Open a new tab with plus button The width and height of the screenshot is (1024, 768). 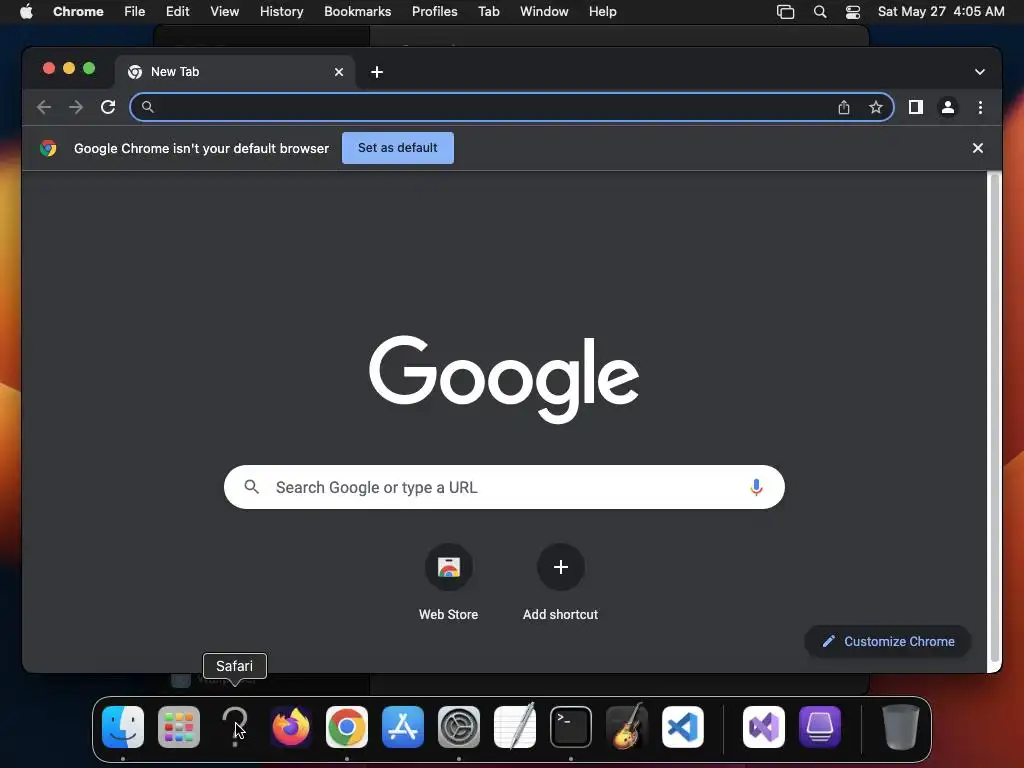377,72
